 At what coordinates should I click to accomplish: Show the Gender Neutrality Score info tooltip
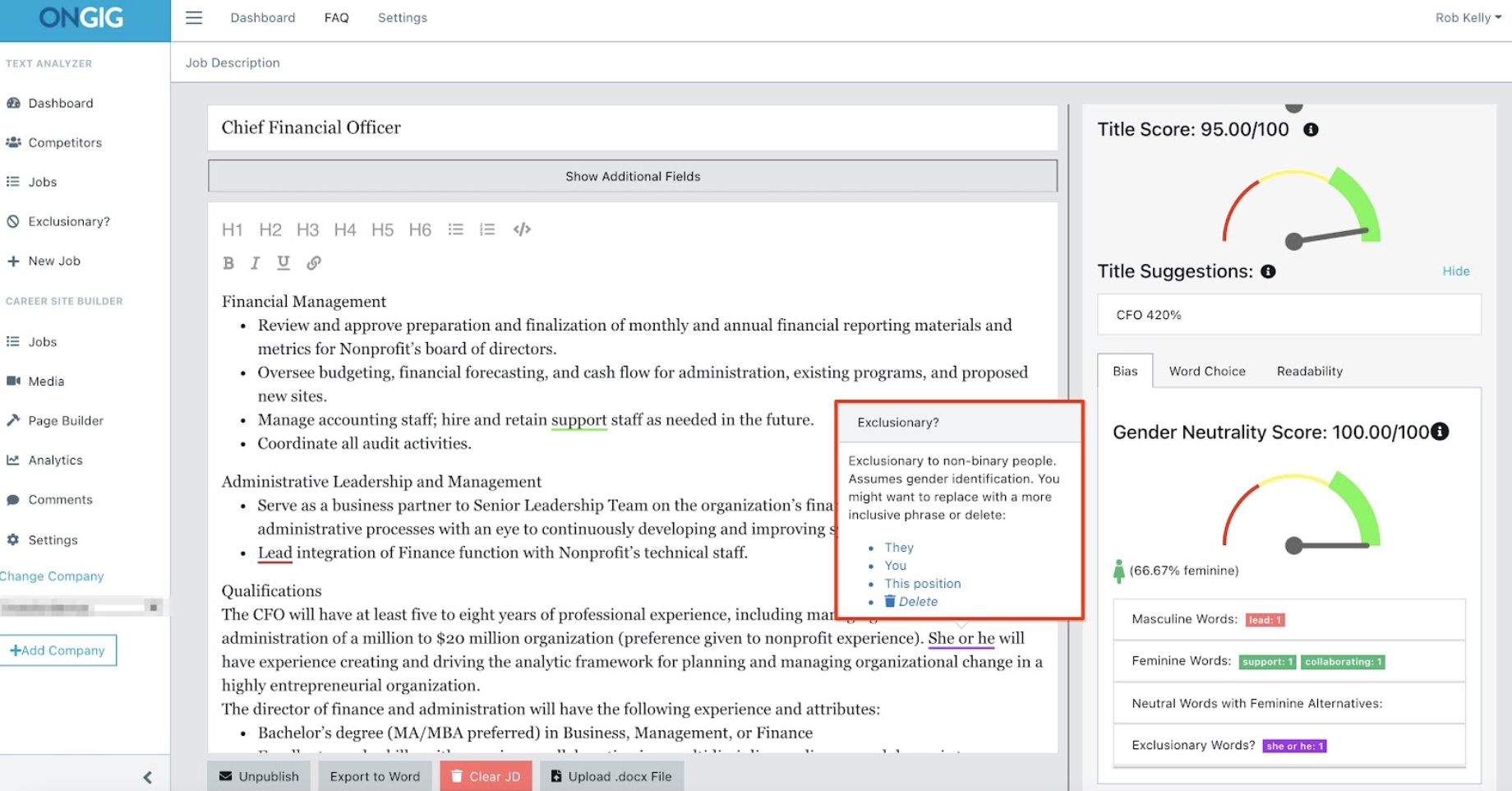click(1439, 432)
